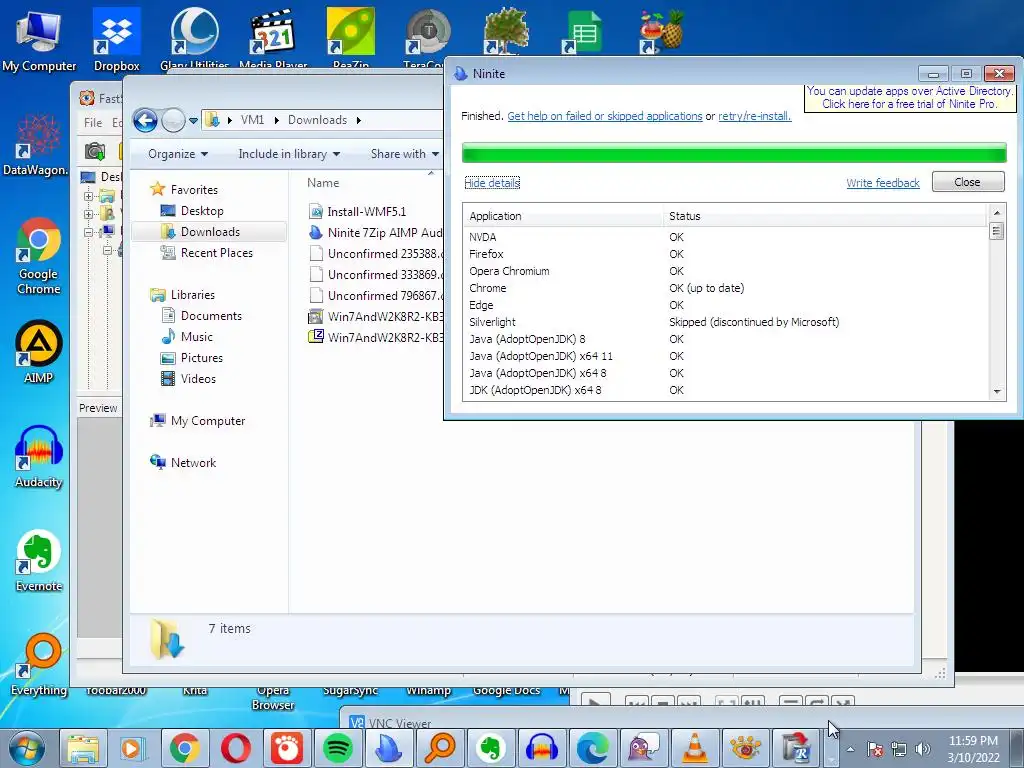
Task: Select My Computer in navigation pane
Action: 208,421
